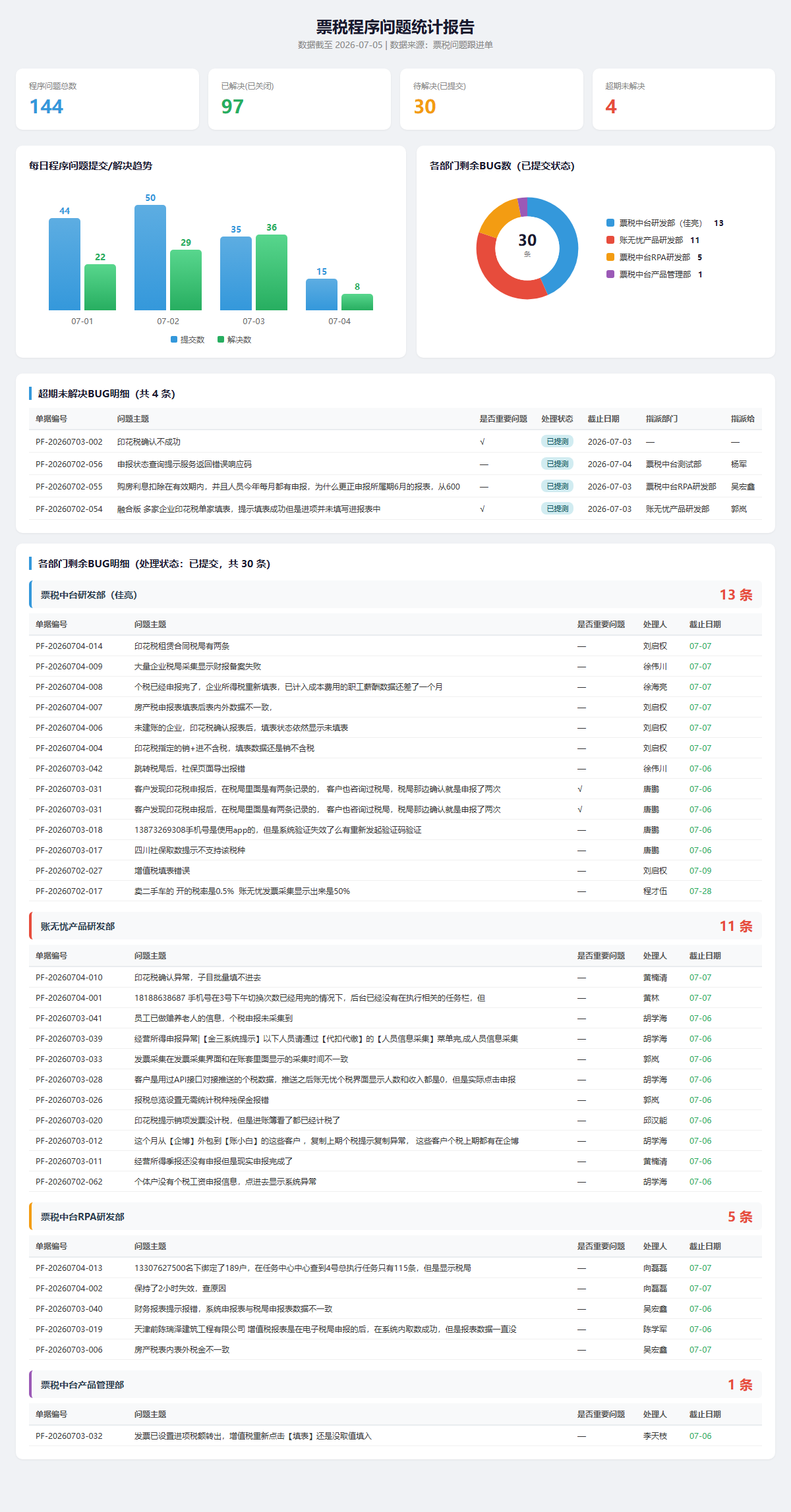791x1512 pixels.
Task: Click the 已提测 badge for PF-20260703-002
Action: [558, 441]
